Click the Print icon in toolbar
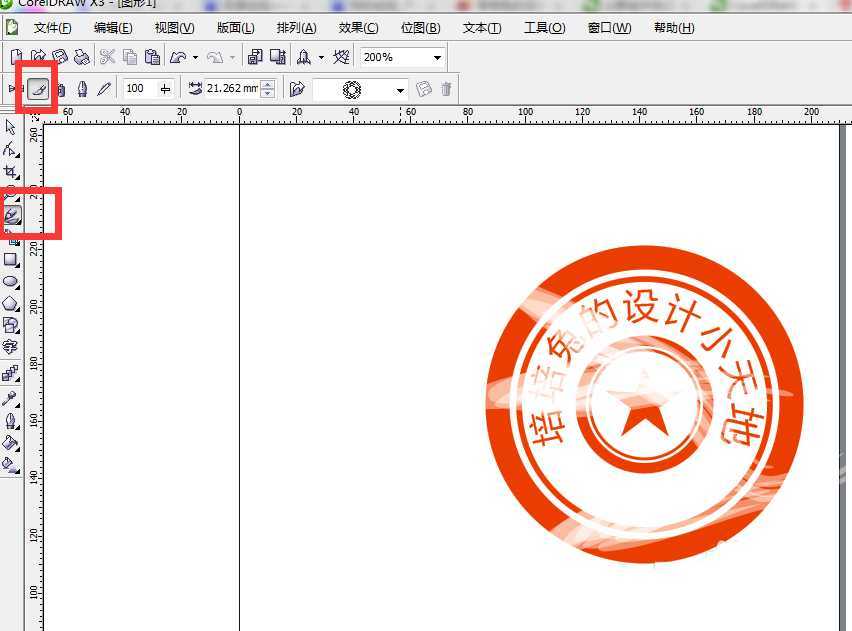Screen dimensions: 852x631 [x=81, y=57]
